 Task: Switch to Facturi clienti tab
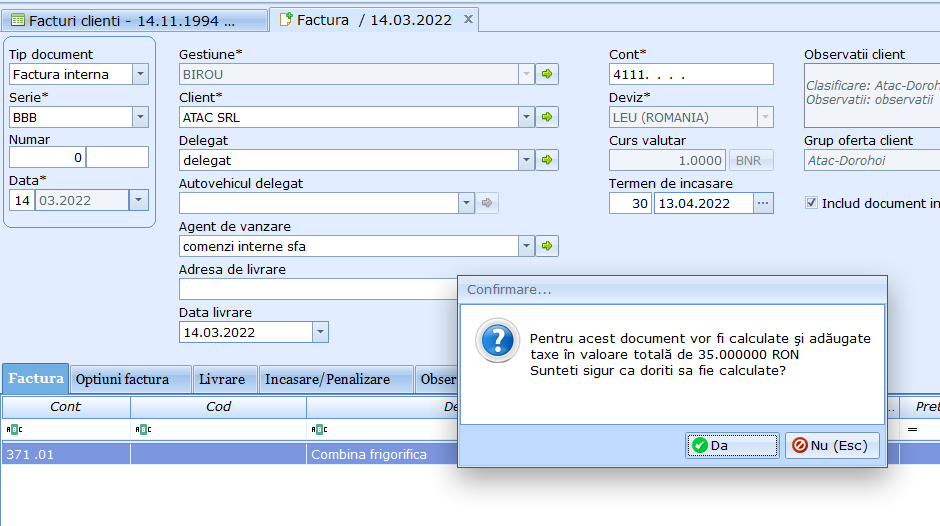134,20
